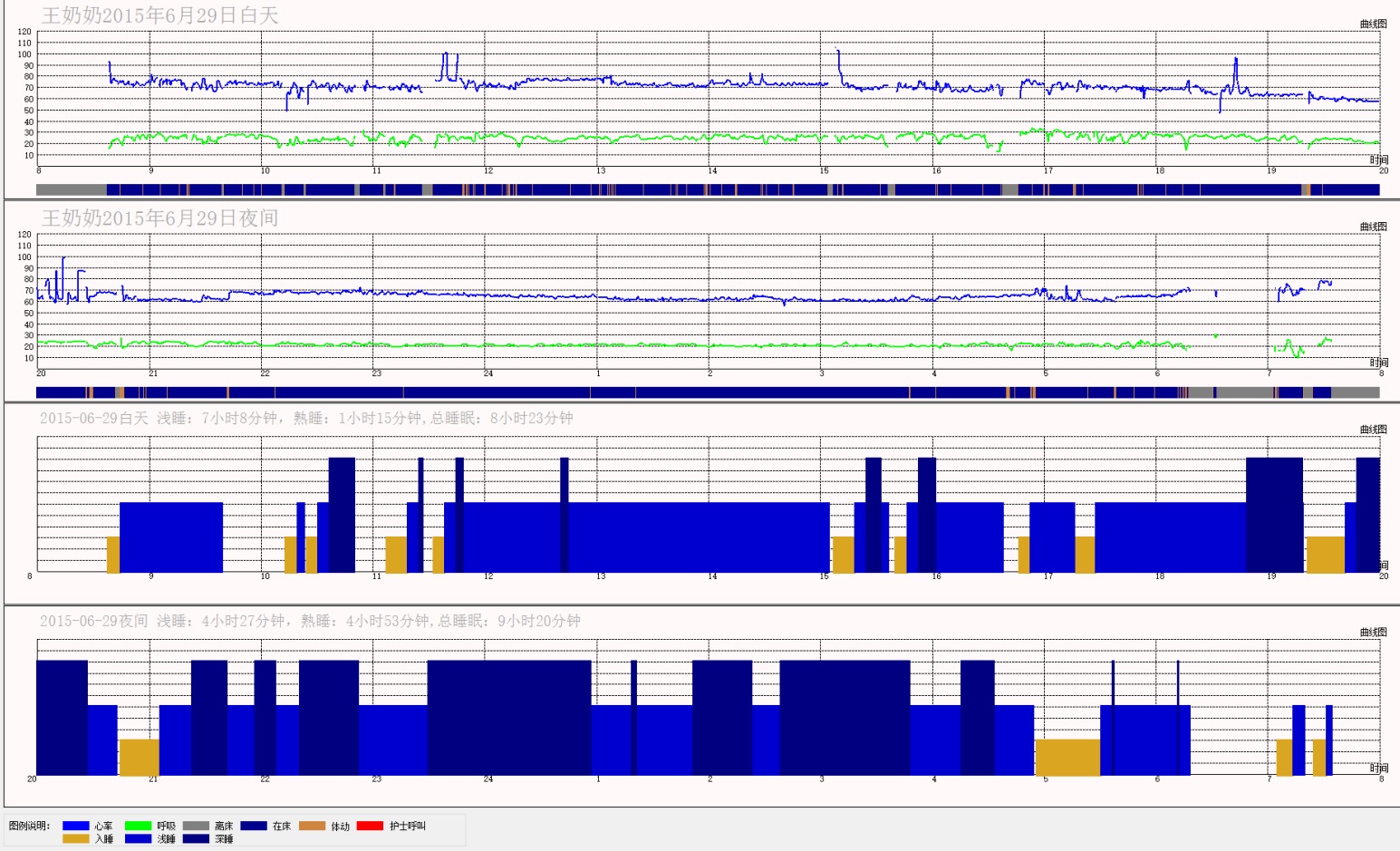Click hour 12 x-axis label on daytime heart-rate chart
Viewport: 1400px width, 851px height.
(488, 170)
